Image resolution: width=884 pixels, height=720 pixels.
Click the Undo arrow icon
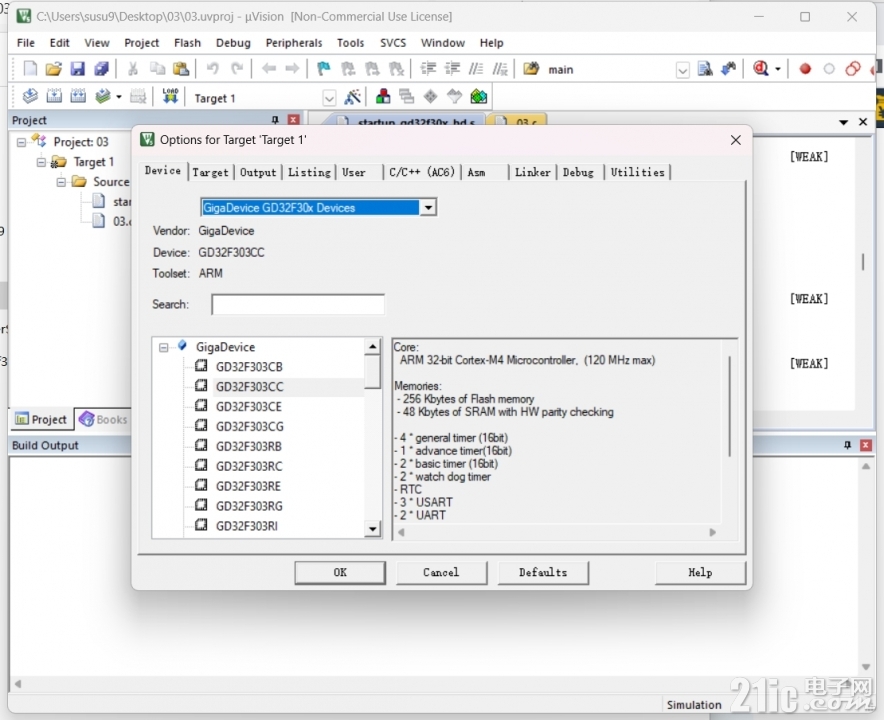pyautogui.click(x=213, y=69)
